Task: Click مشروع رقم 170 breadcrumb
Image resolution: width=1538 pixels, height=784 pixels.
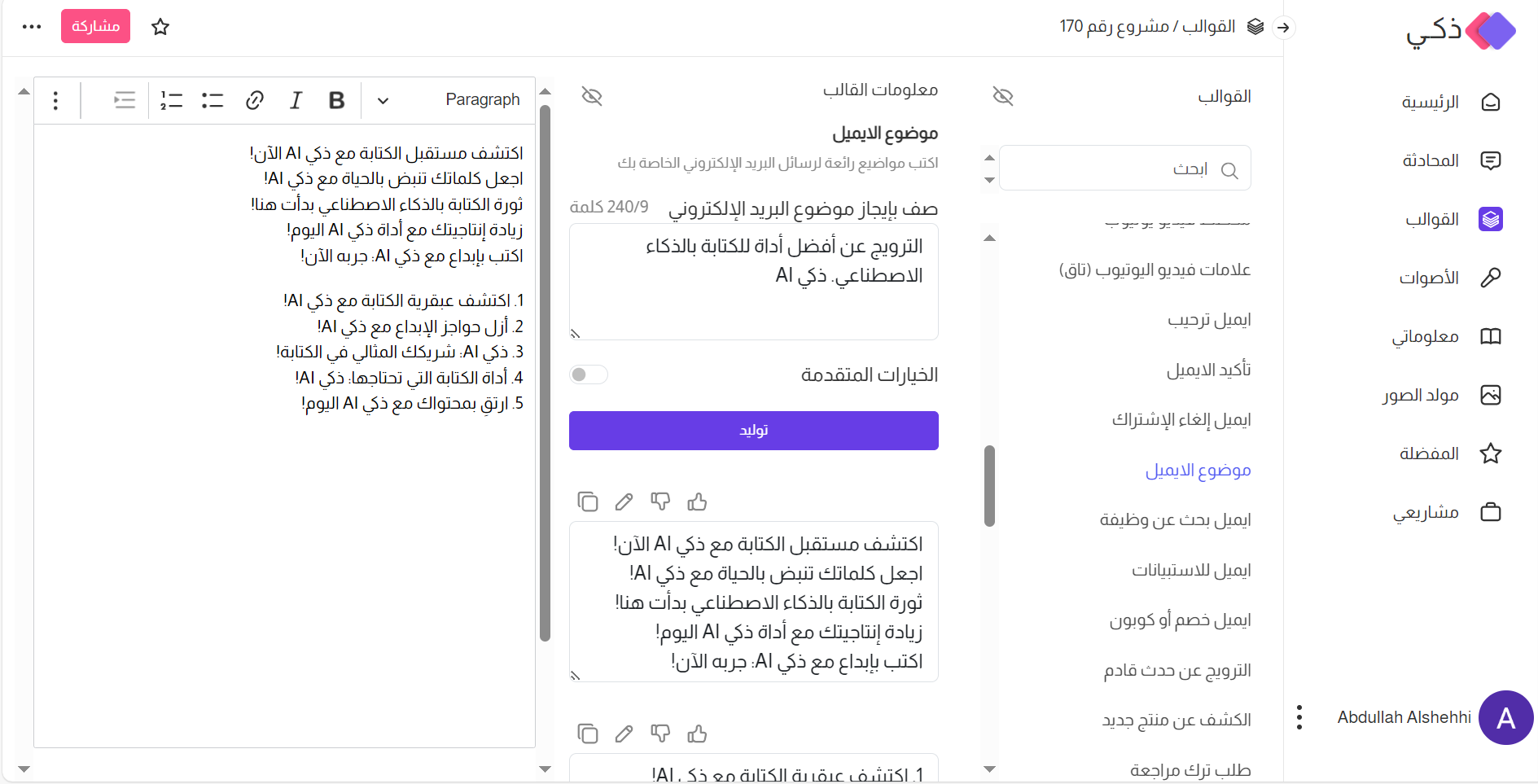Action: [1114, 27]
